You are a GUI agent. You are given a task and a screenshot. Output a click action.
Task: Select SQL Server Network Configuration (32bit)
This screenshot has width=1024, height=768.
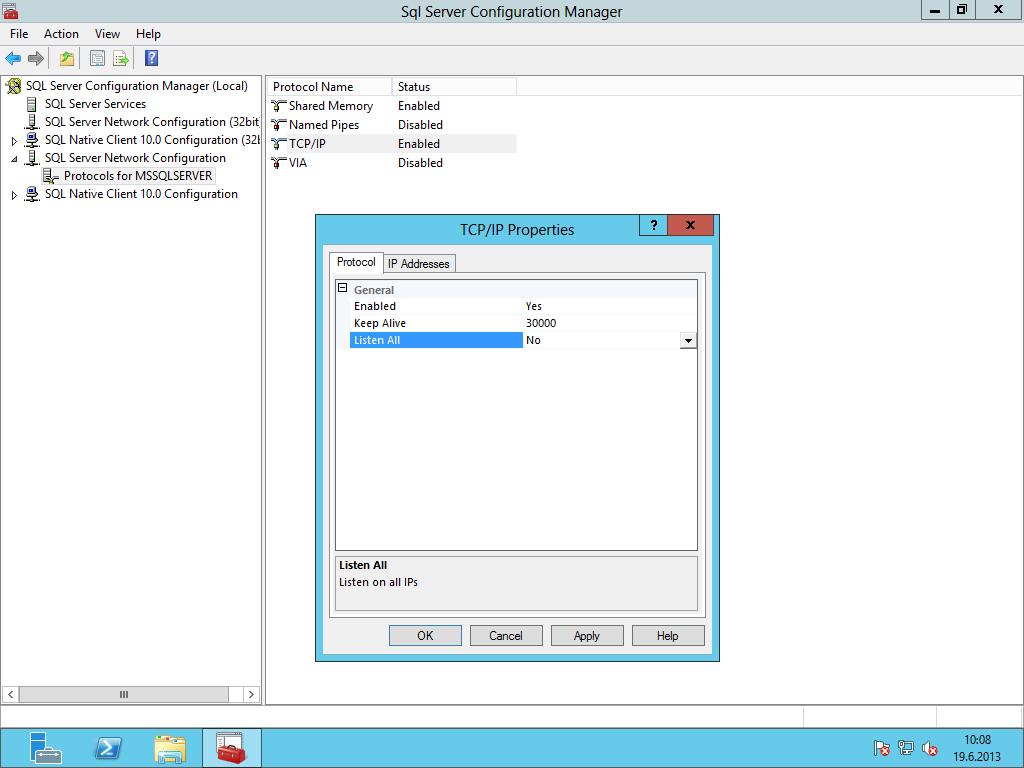[x=152, y=122]
